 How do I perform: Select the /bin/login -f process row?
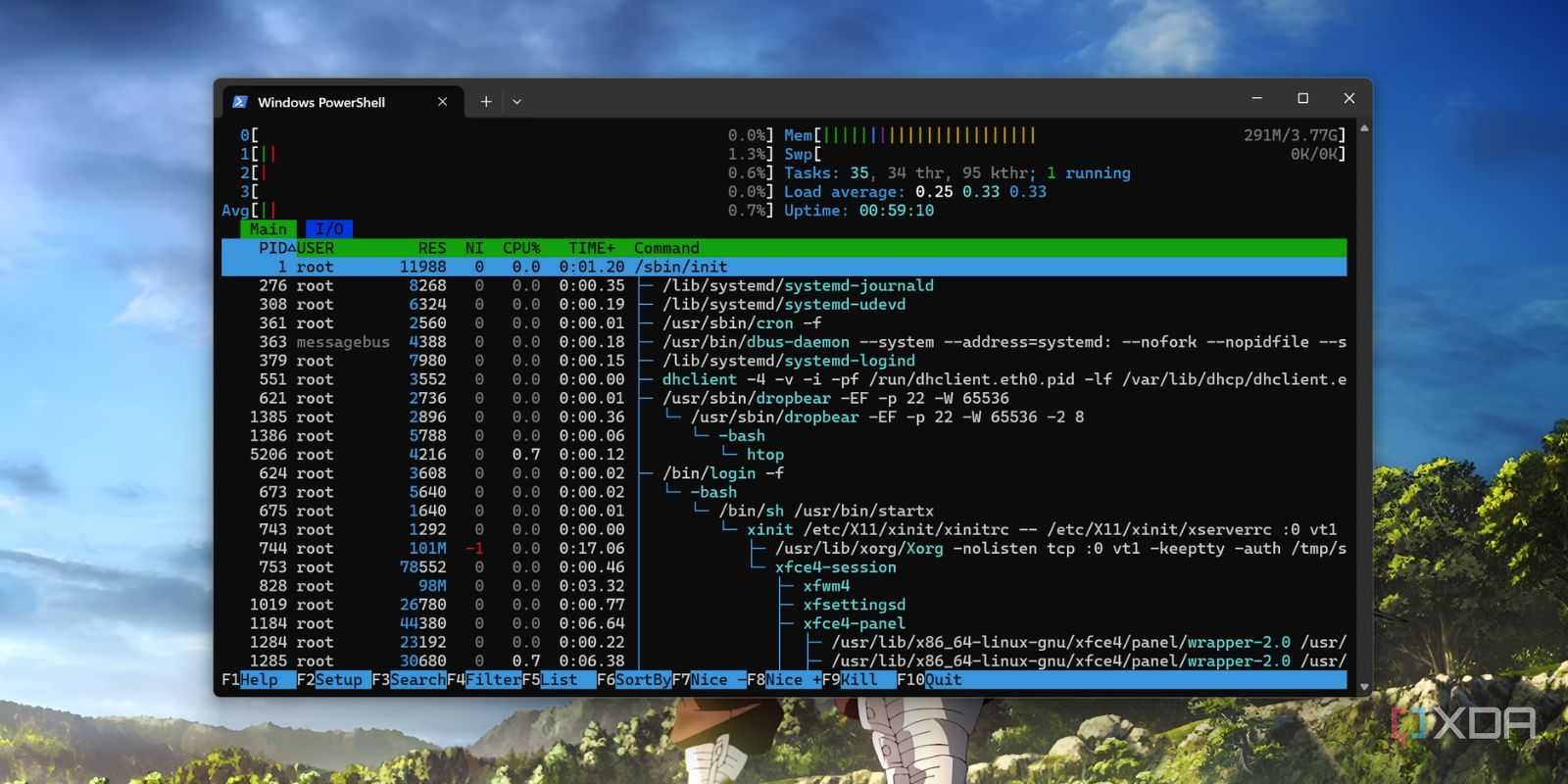(784, 473)
